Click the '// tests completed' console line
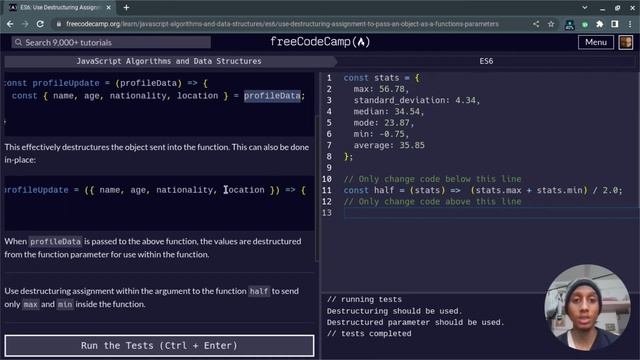The image size is (640, 360). 369,334
